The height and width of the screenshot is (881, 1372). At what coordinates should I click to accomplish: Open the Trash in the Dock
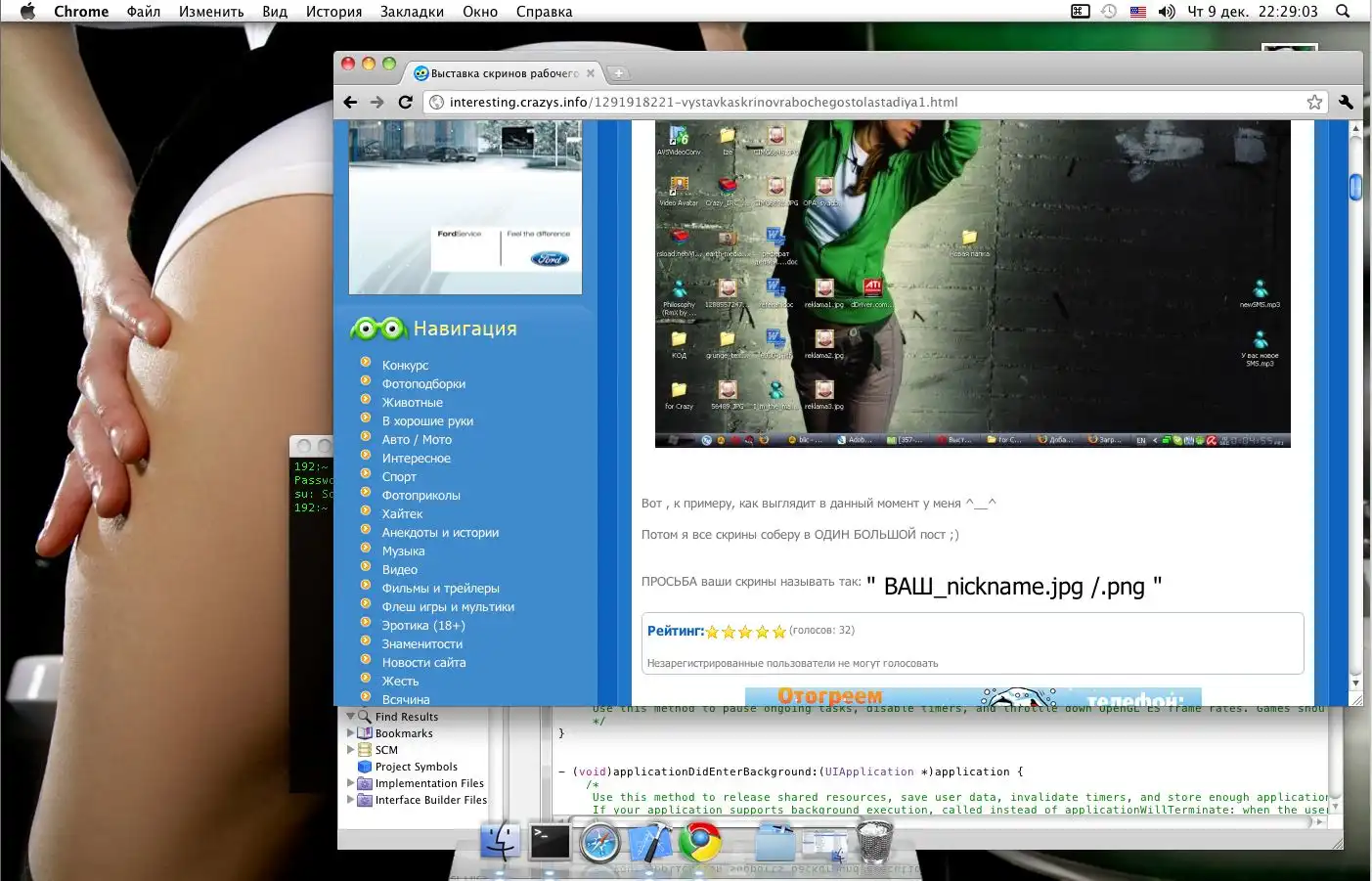coord(874,842)
